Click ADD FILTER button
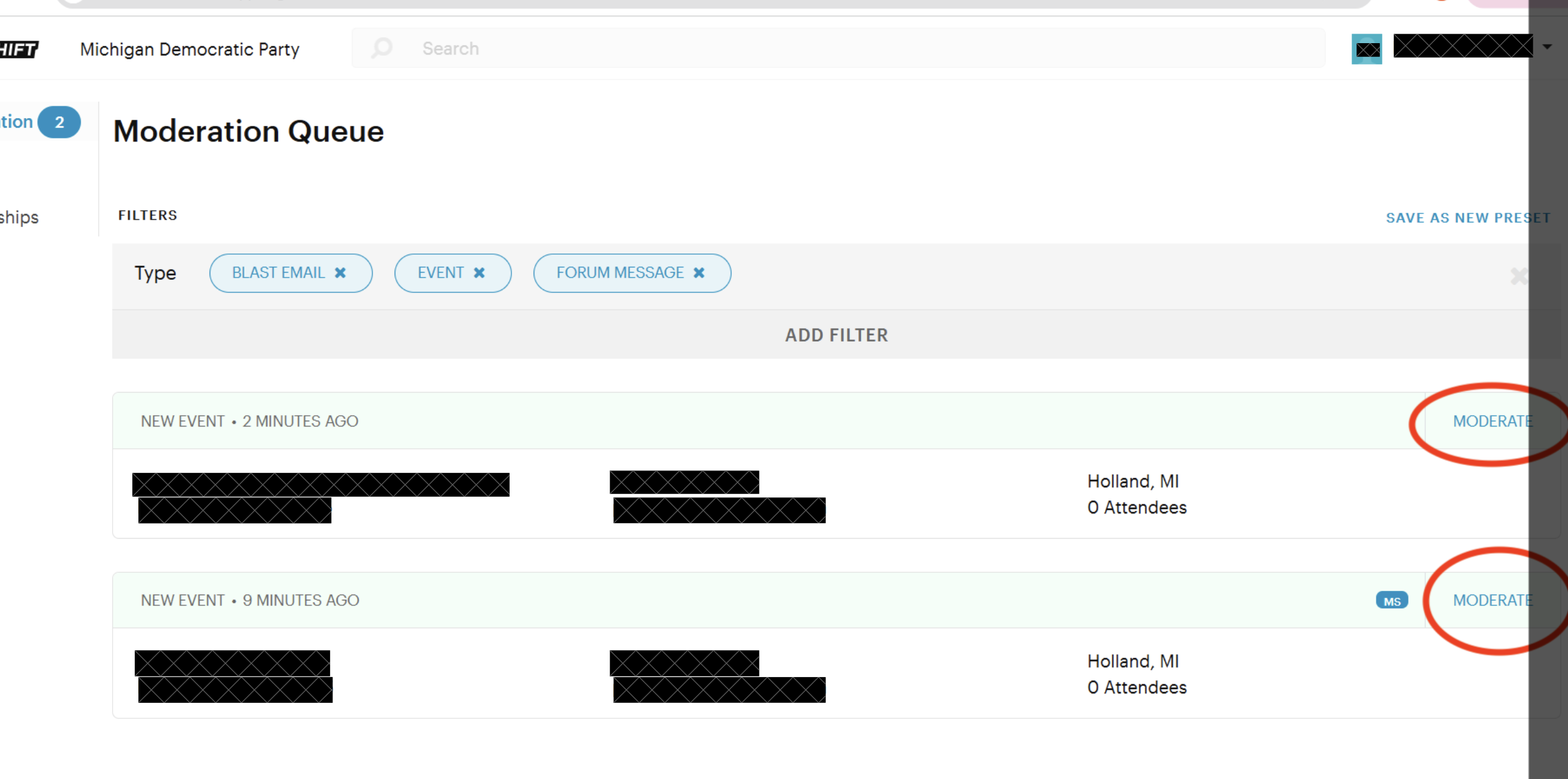 [836, 335]
